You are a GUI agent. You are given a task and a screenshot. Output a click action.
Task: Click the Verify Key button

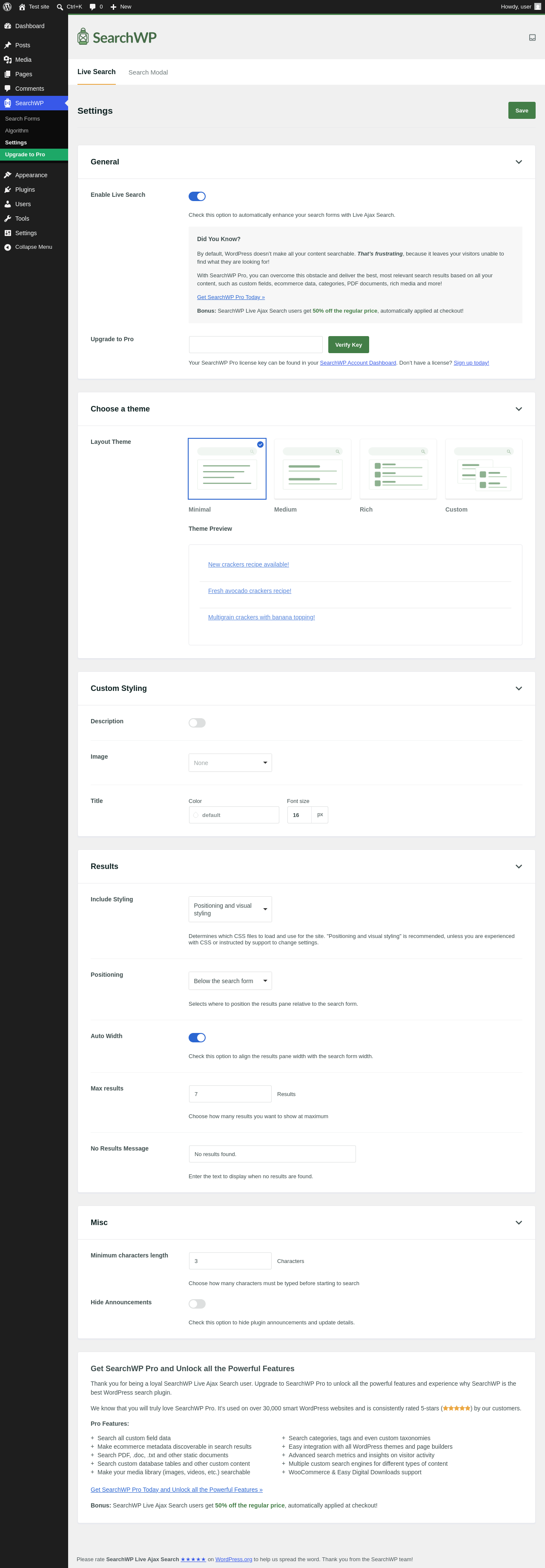coord(349,345)
